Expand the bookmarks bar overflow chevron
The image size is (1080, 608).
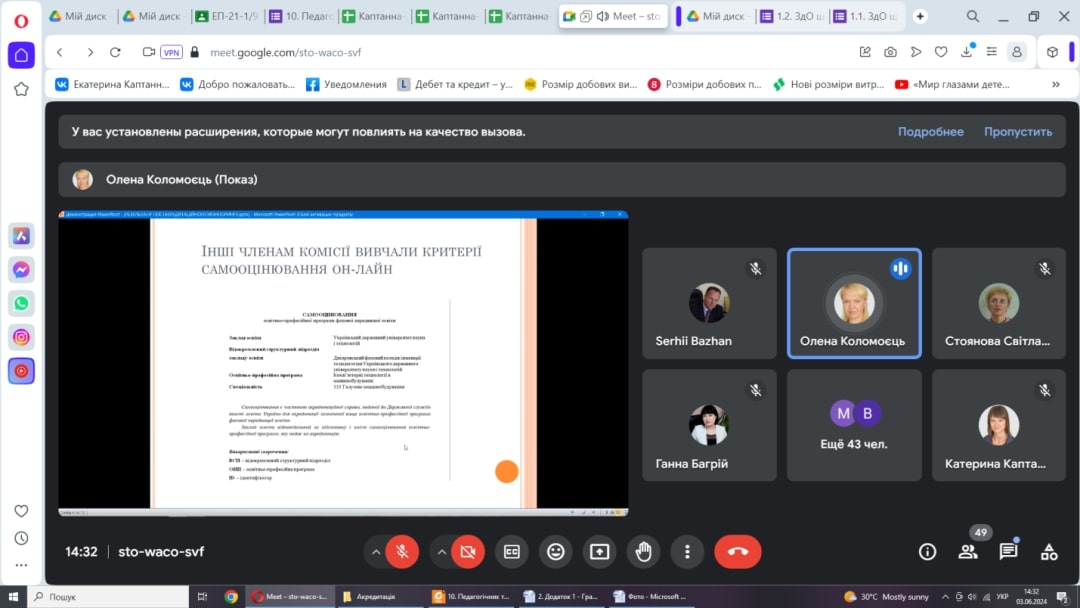point(1056,84)
